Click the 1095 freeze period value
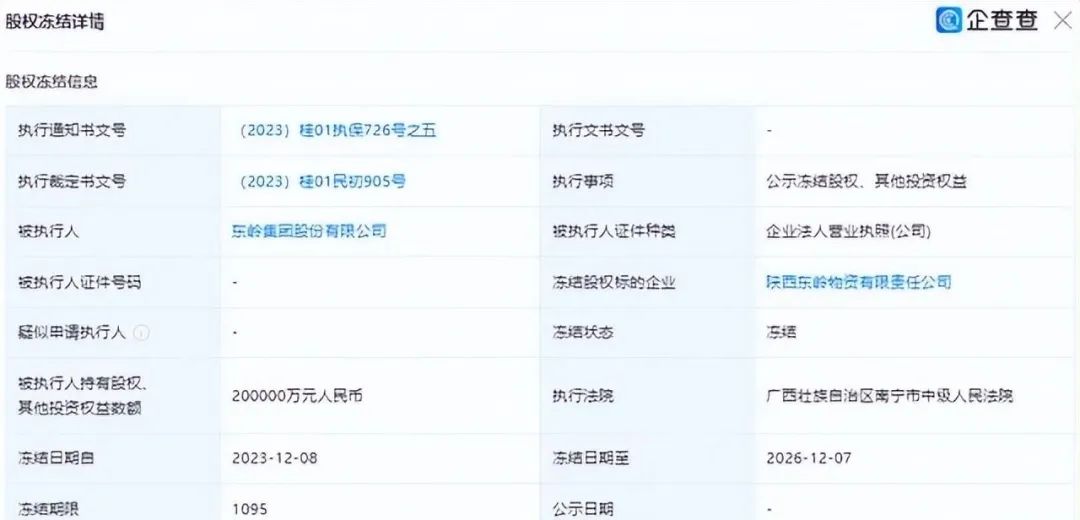Viewport: 1080px width, 520px height. point(249,510)
